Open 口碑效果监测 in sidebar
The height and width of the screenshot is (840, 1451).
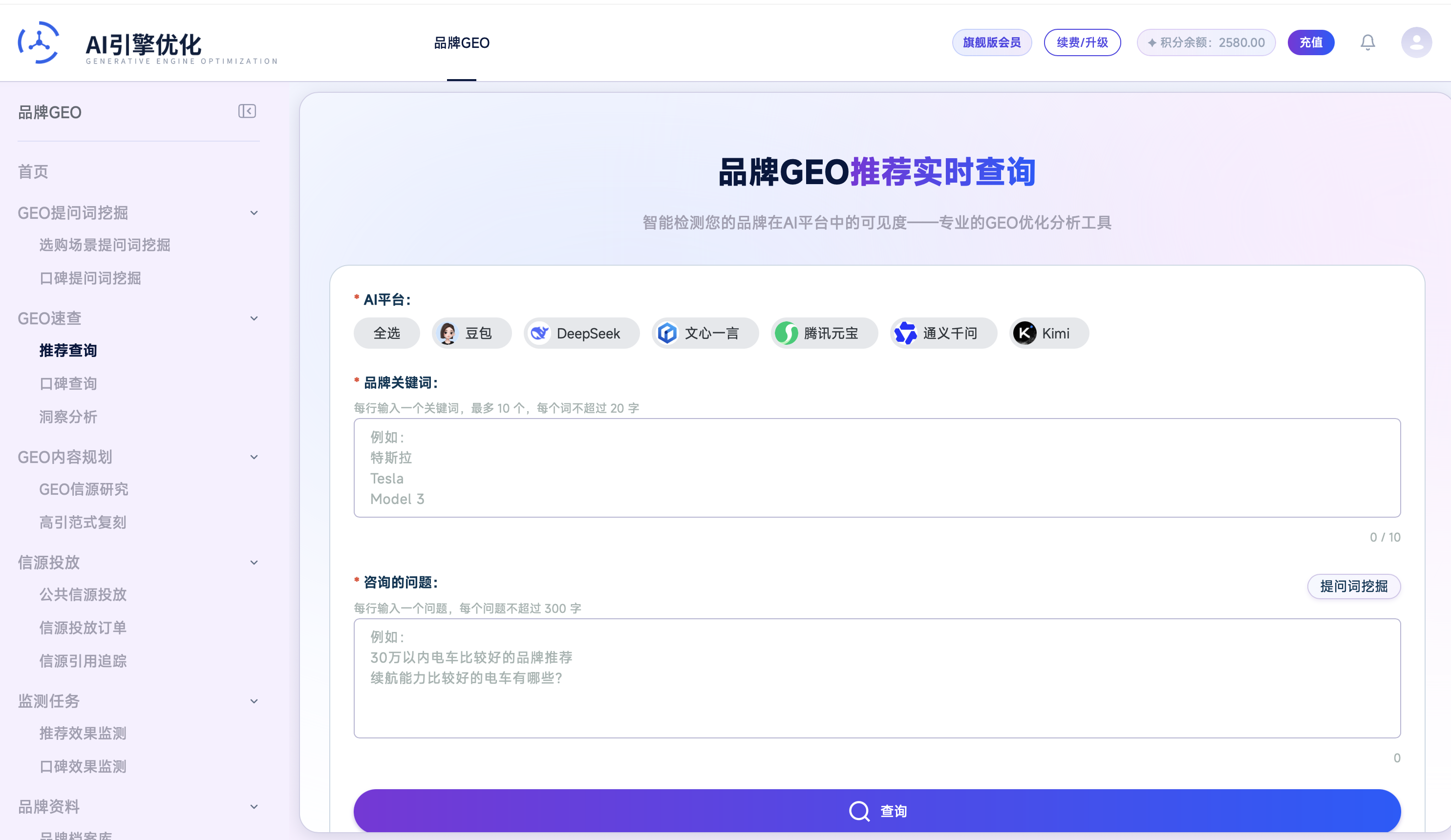tap(83, 767)
